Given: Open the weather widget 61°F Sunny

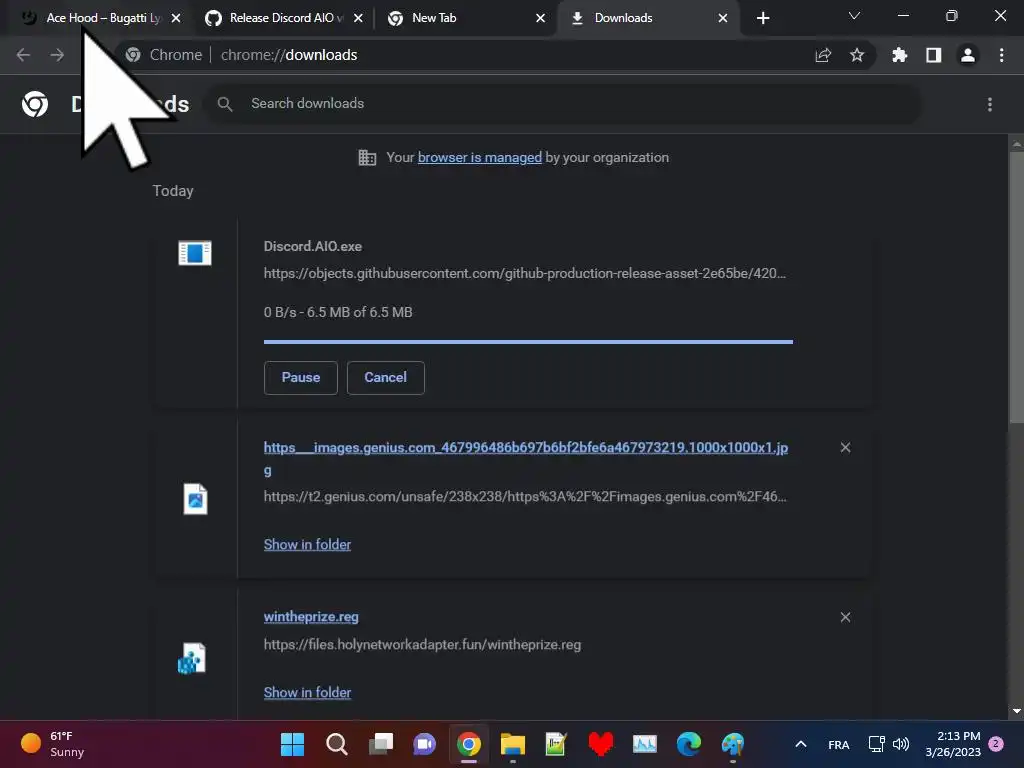Looking at the screenshot, I should coord(52,744).
